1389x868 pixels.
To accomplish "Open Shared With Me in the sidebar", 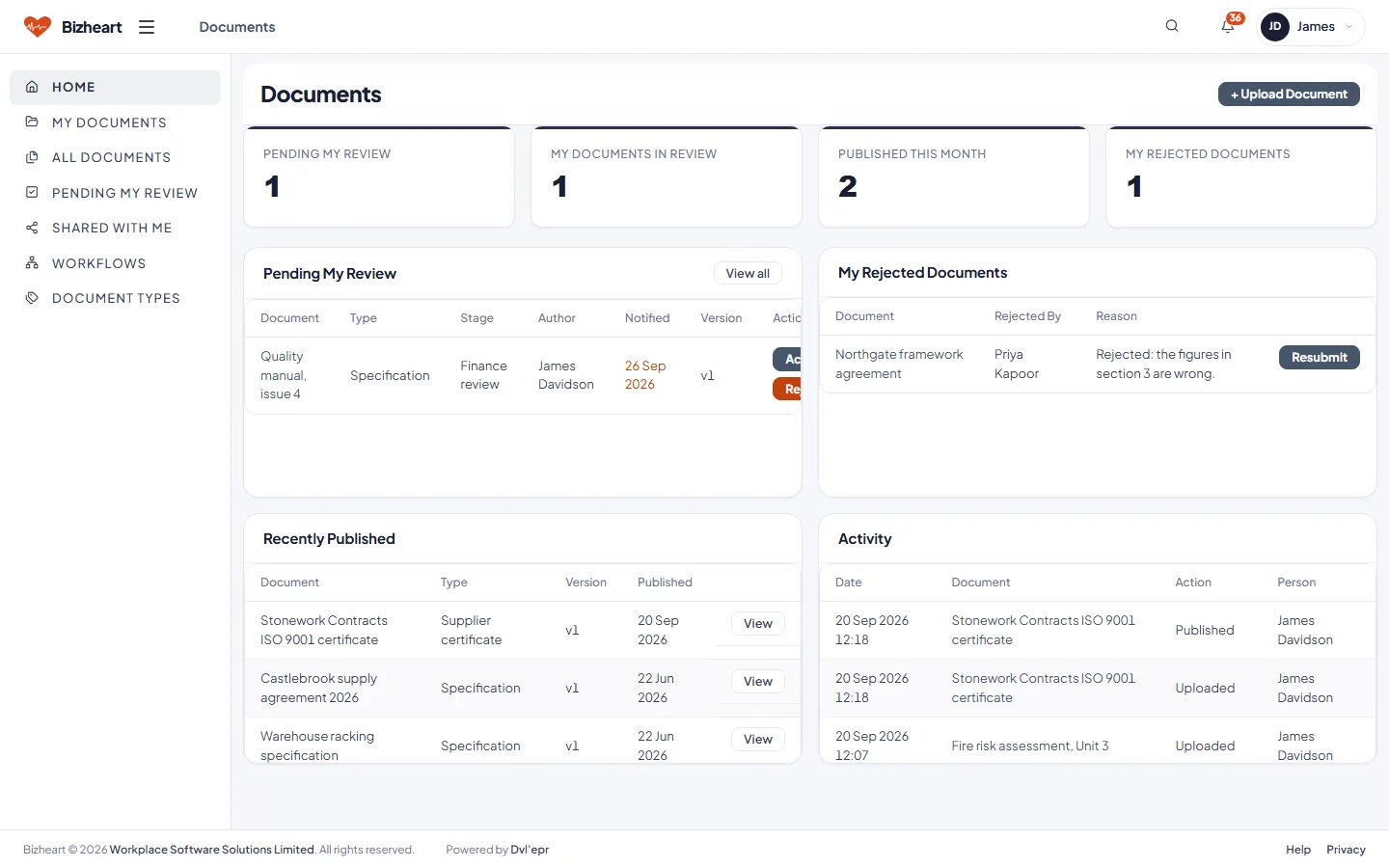I will 115,228.
